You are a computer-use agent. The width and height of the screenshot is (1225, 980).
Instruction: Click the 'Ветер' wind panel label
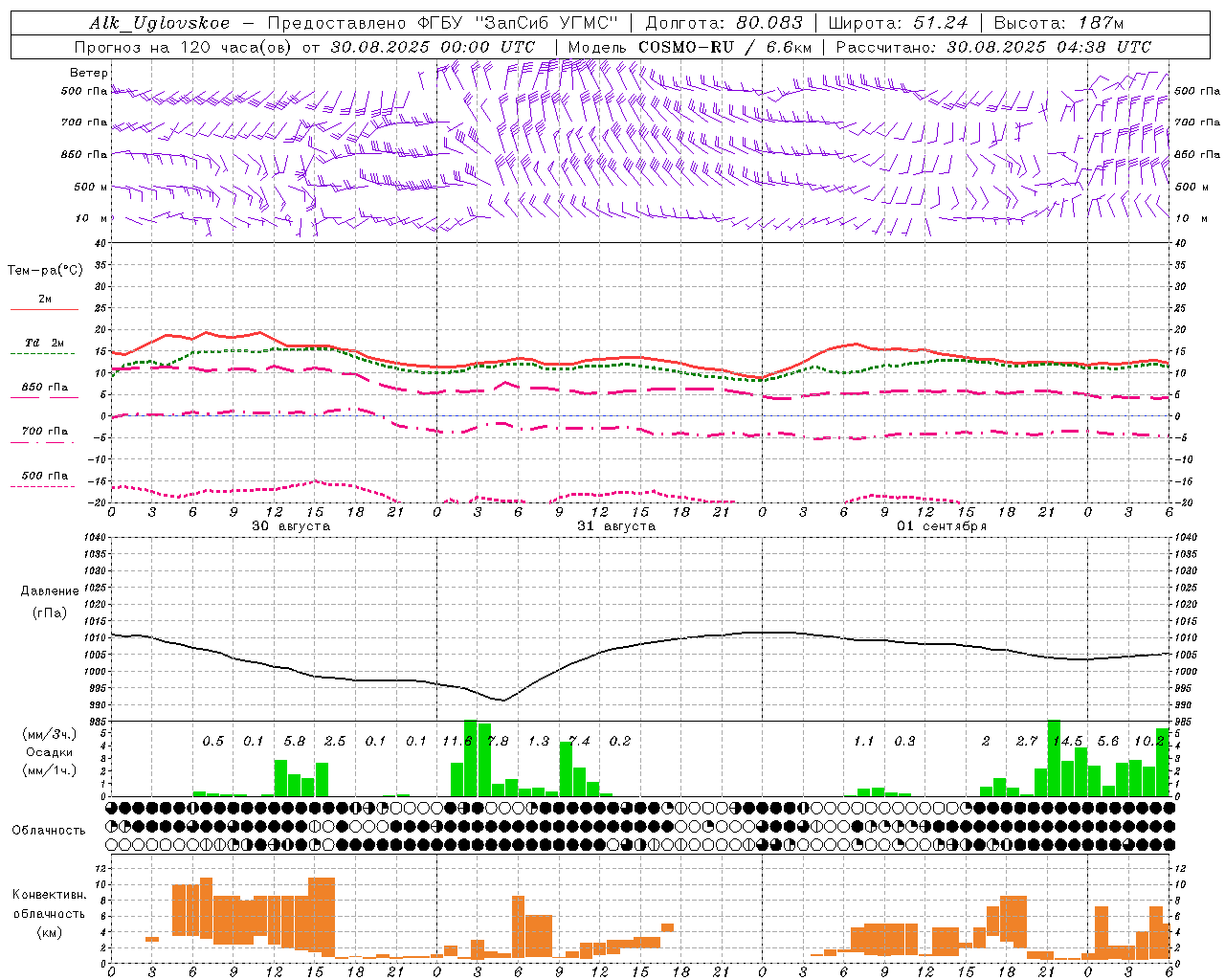(x=89, y=73)
